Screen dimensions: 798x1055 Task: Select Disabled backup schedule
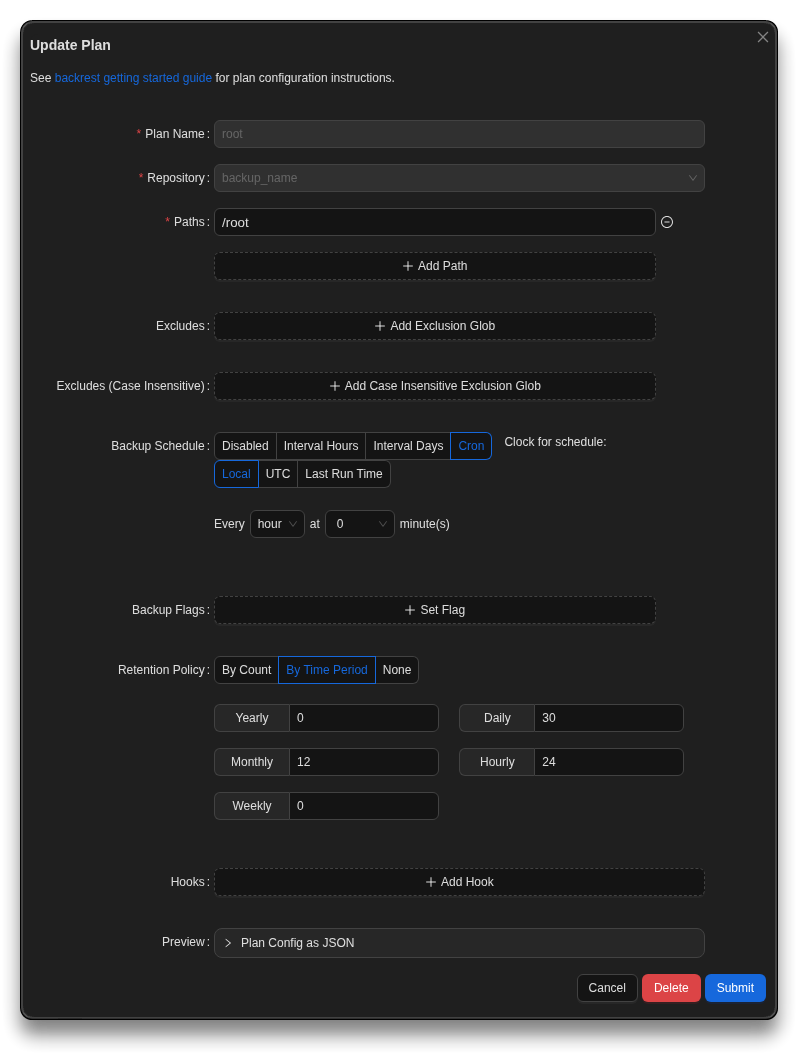[245, 445]
